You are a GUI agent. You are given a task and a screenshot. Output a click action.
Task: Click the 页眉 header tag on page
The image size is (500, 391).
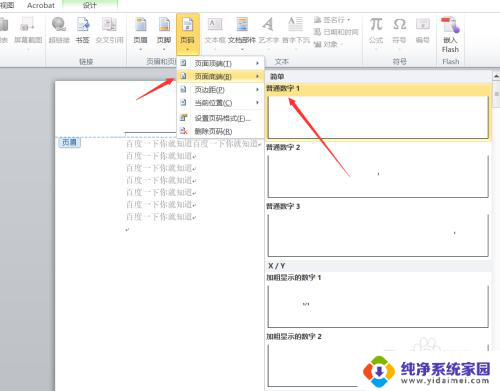pos(69,142)
